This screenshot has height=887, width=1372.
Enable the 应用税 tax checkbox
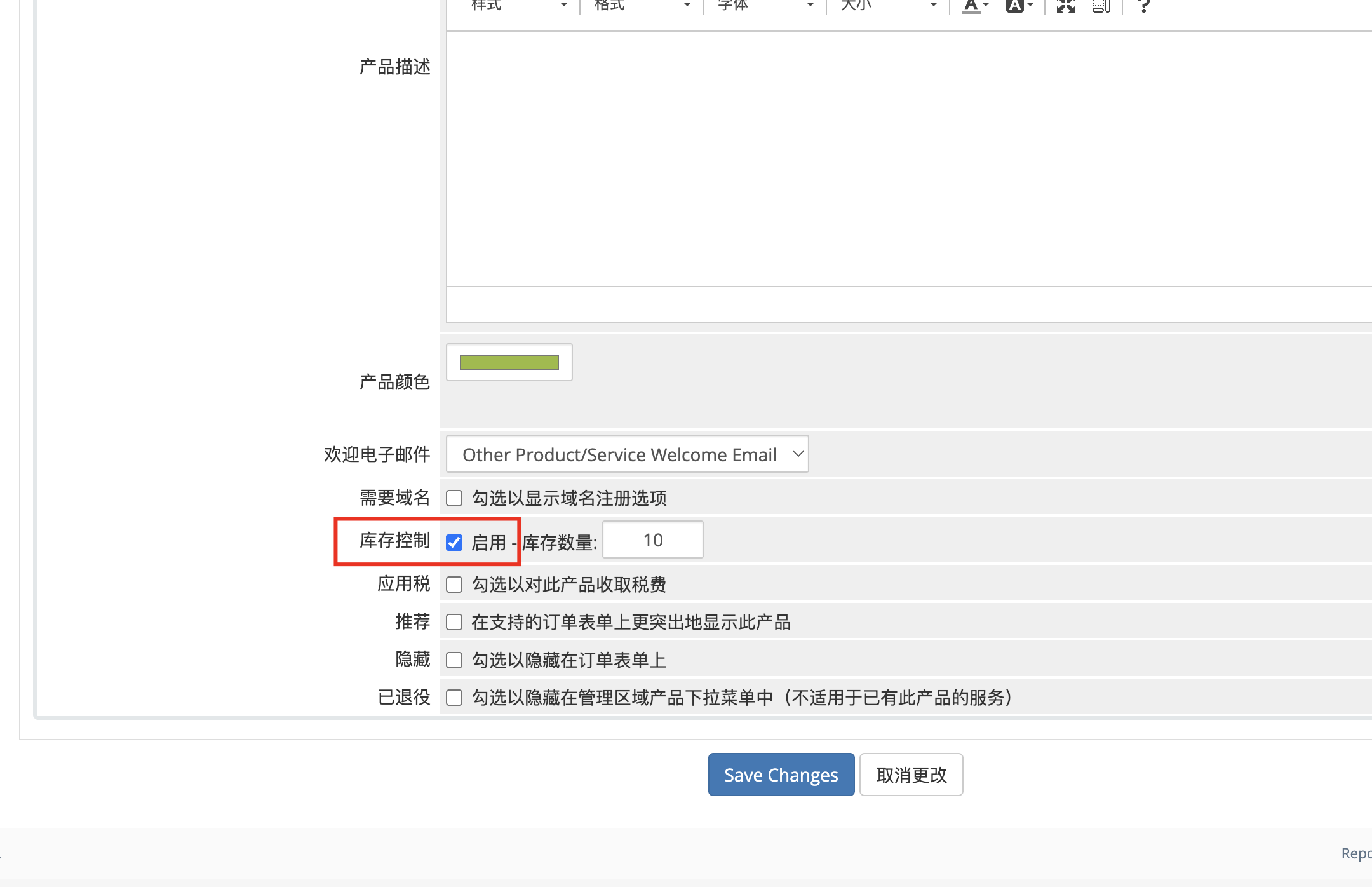pyautogui.click(x=454, y=585)
